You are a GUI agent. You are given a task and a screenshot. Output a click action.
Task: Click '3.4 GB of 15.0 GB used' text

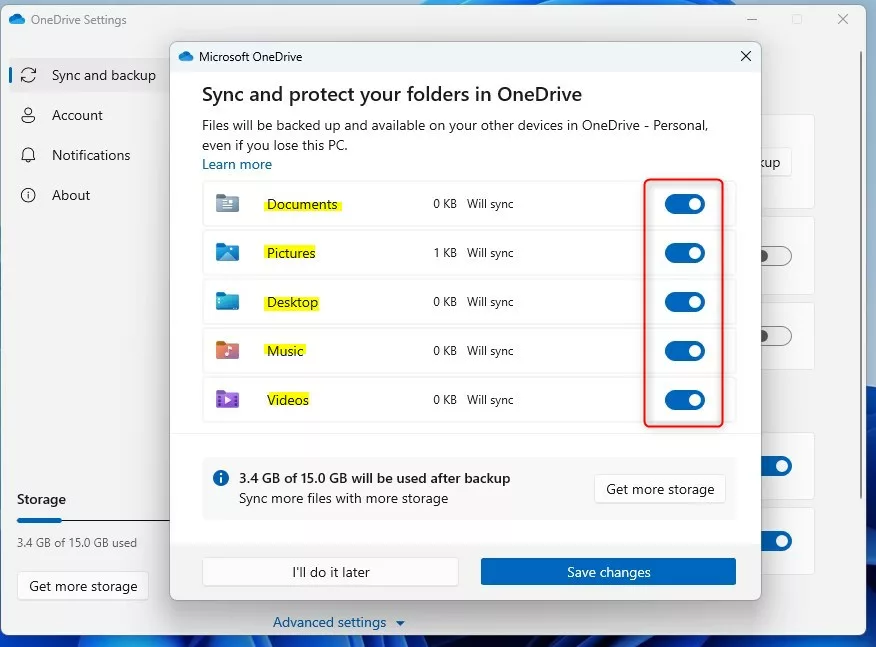(x=77, y=543)
